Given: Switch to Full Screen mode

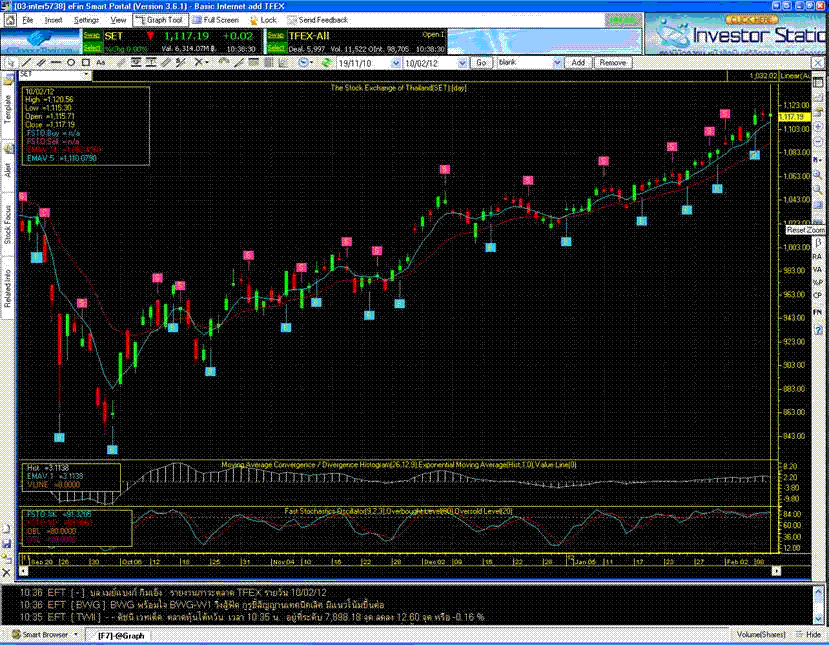Looking at the screenshot, I should pyautogui.click(x=216, y=20).
